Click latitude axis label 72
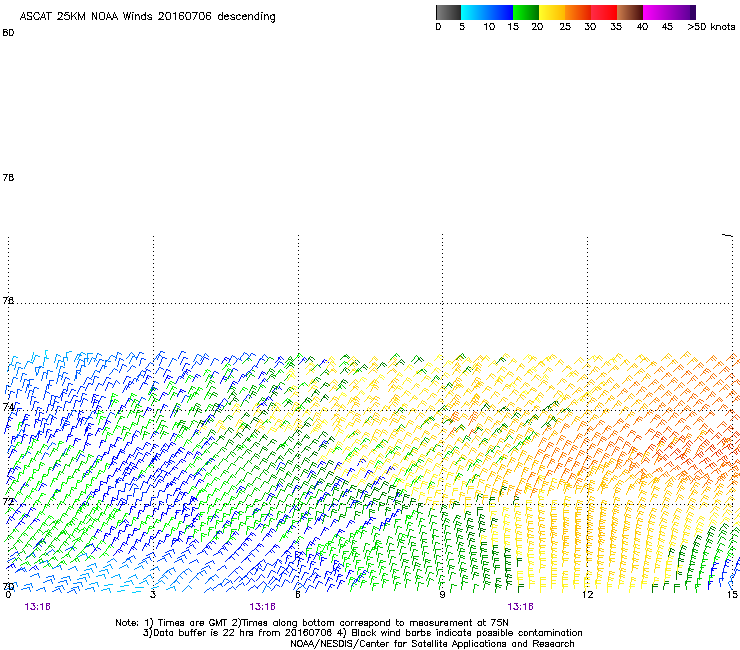 [x=8, y=501]
